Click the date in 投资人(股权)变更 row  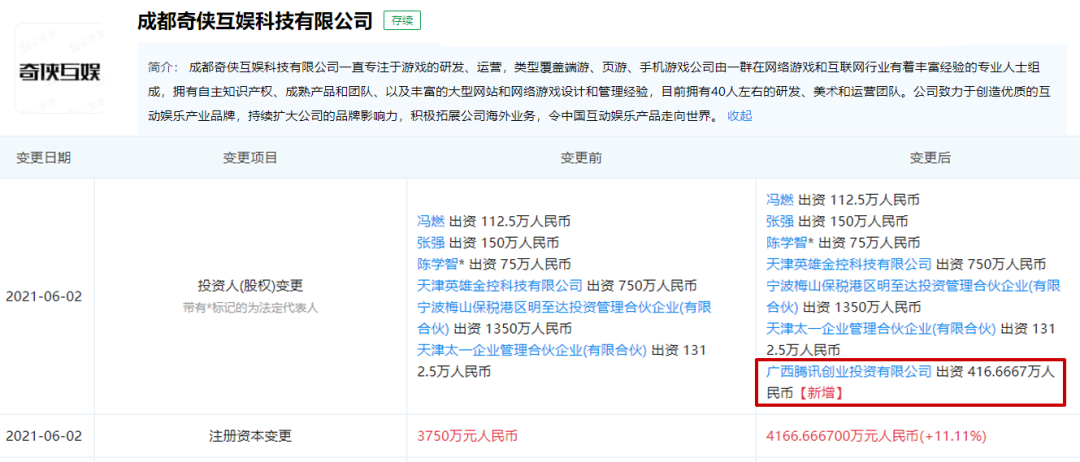coord(43,297)
